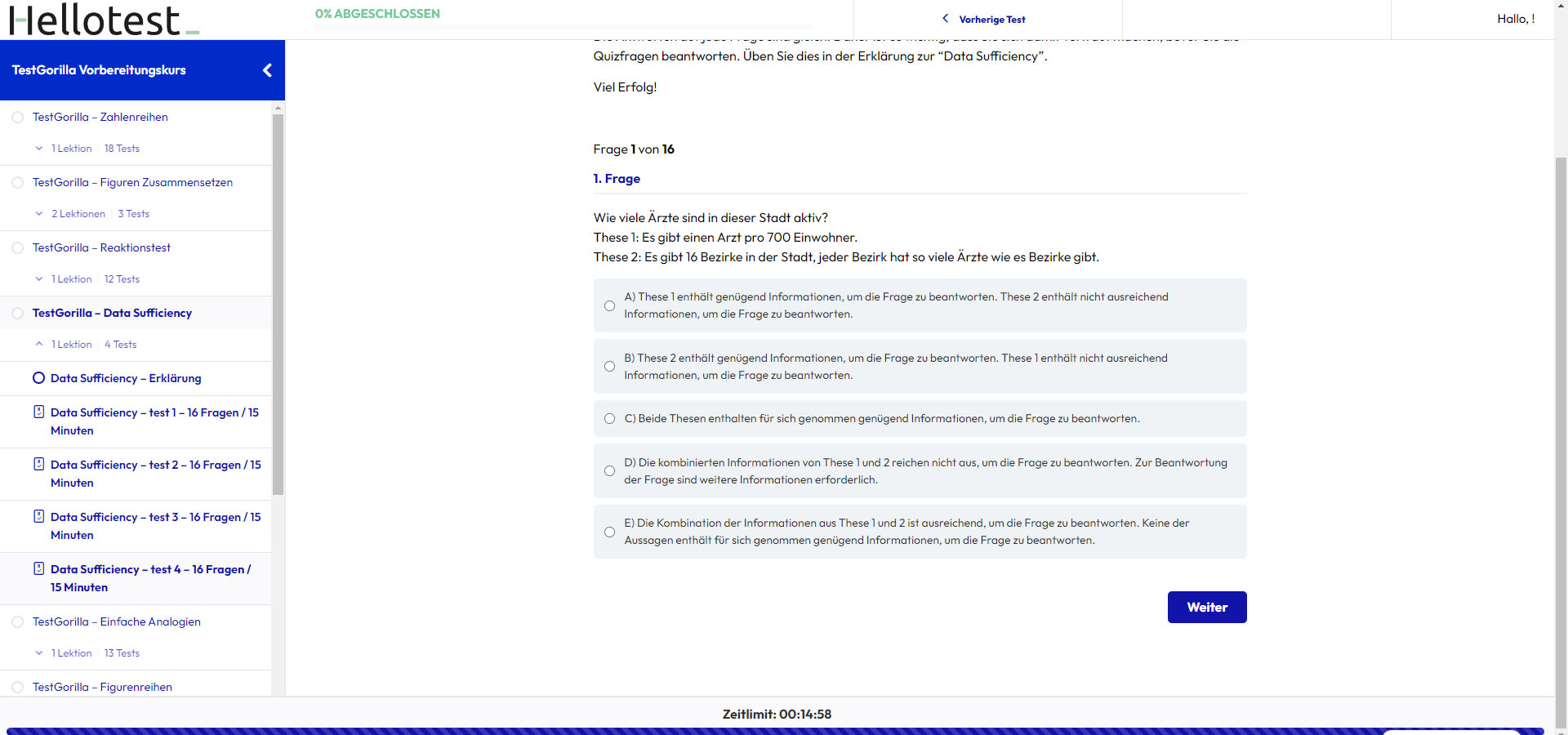
Task: Click the TestGorilla Vorbereitungskurs header title
Action: [x=99, y=70]
